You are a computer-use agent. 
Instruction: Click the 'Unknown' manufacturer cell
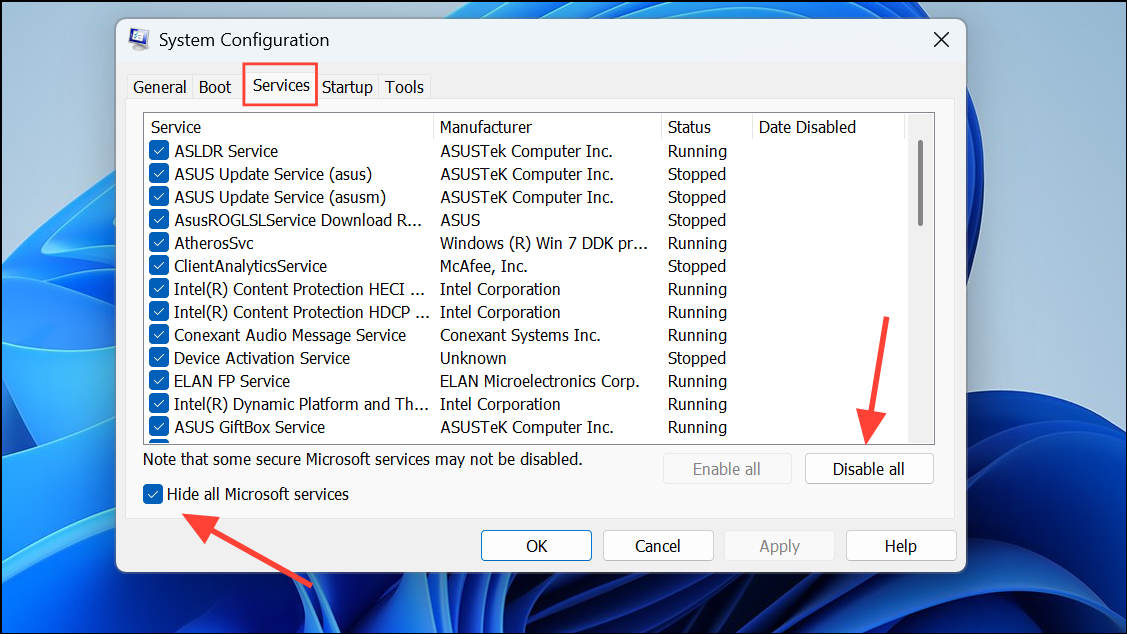tap(473, 358)
